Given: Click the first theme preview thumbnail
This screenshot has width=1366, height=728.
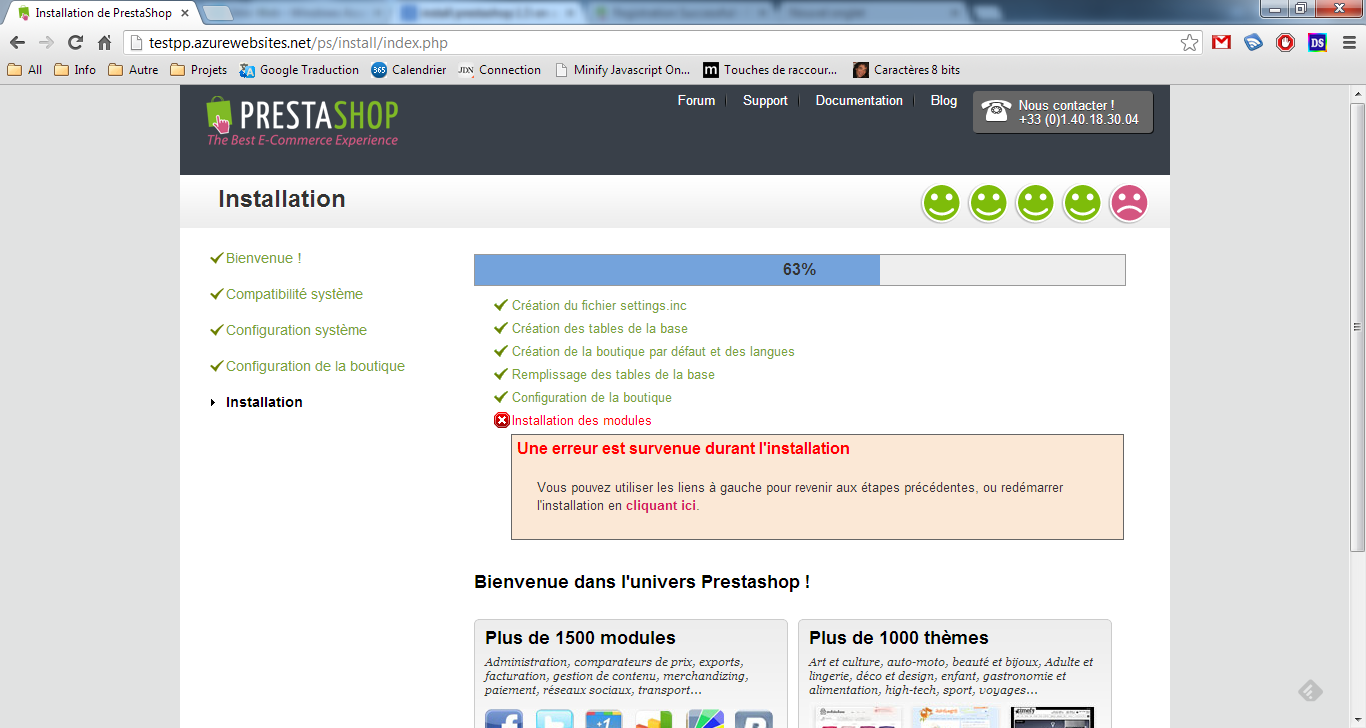Looking at the screenshot, I should [856, 718].
